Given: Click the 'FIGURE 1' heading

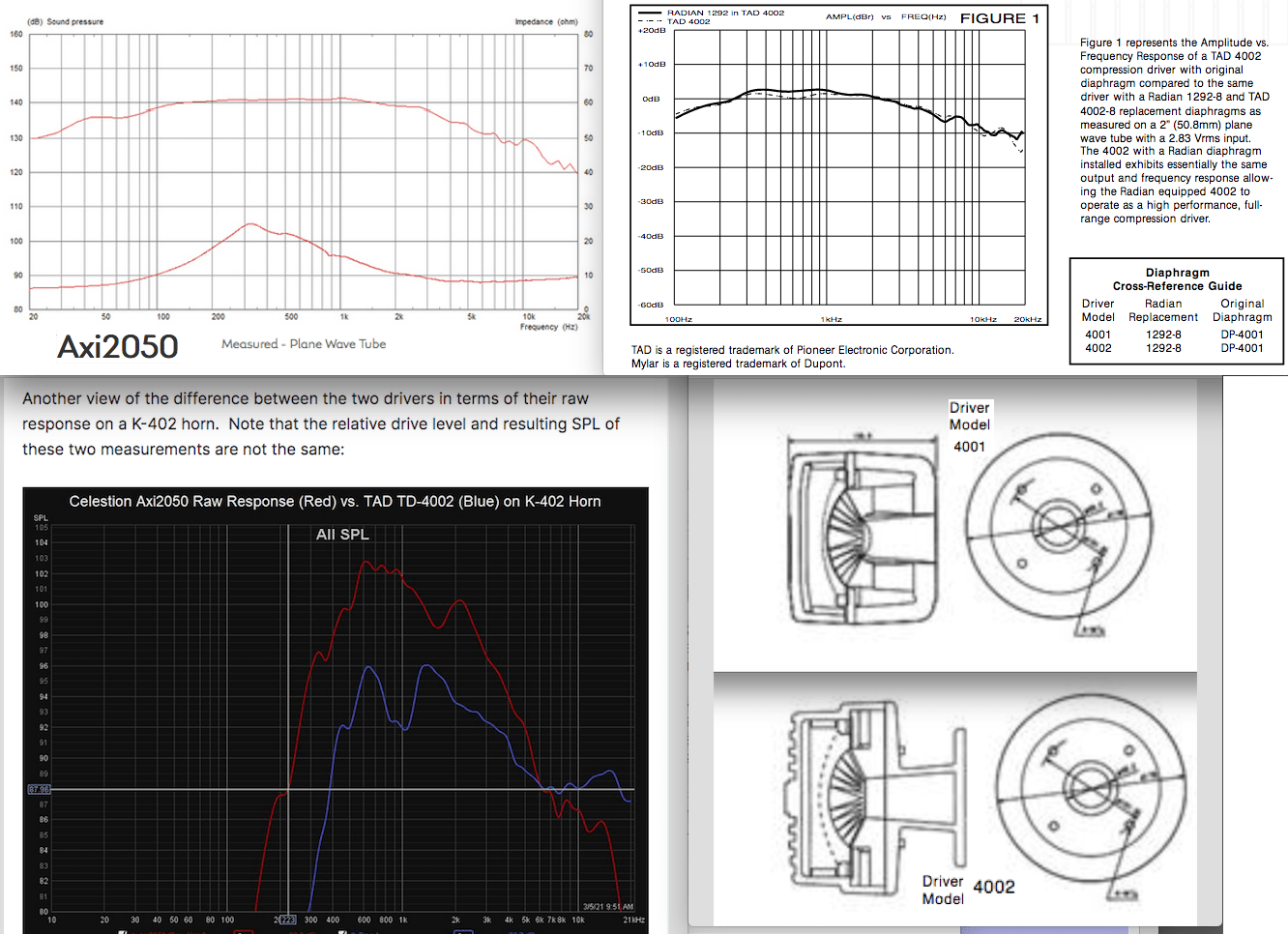Looking at the screenshot, I should click(1000, 18).
